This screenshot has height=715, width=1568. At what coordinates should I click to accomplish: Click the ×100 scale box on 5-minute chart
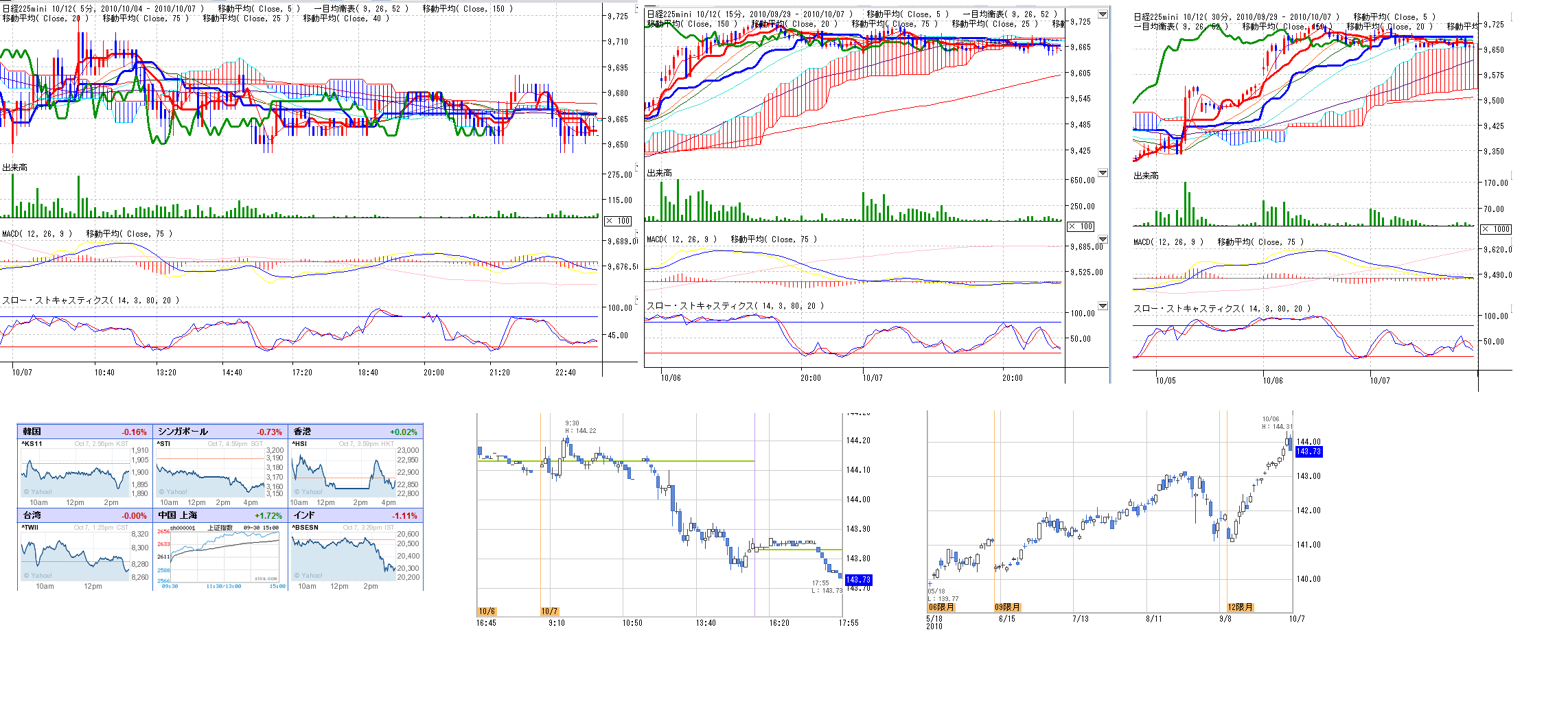click(x=618, y=221)
